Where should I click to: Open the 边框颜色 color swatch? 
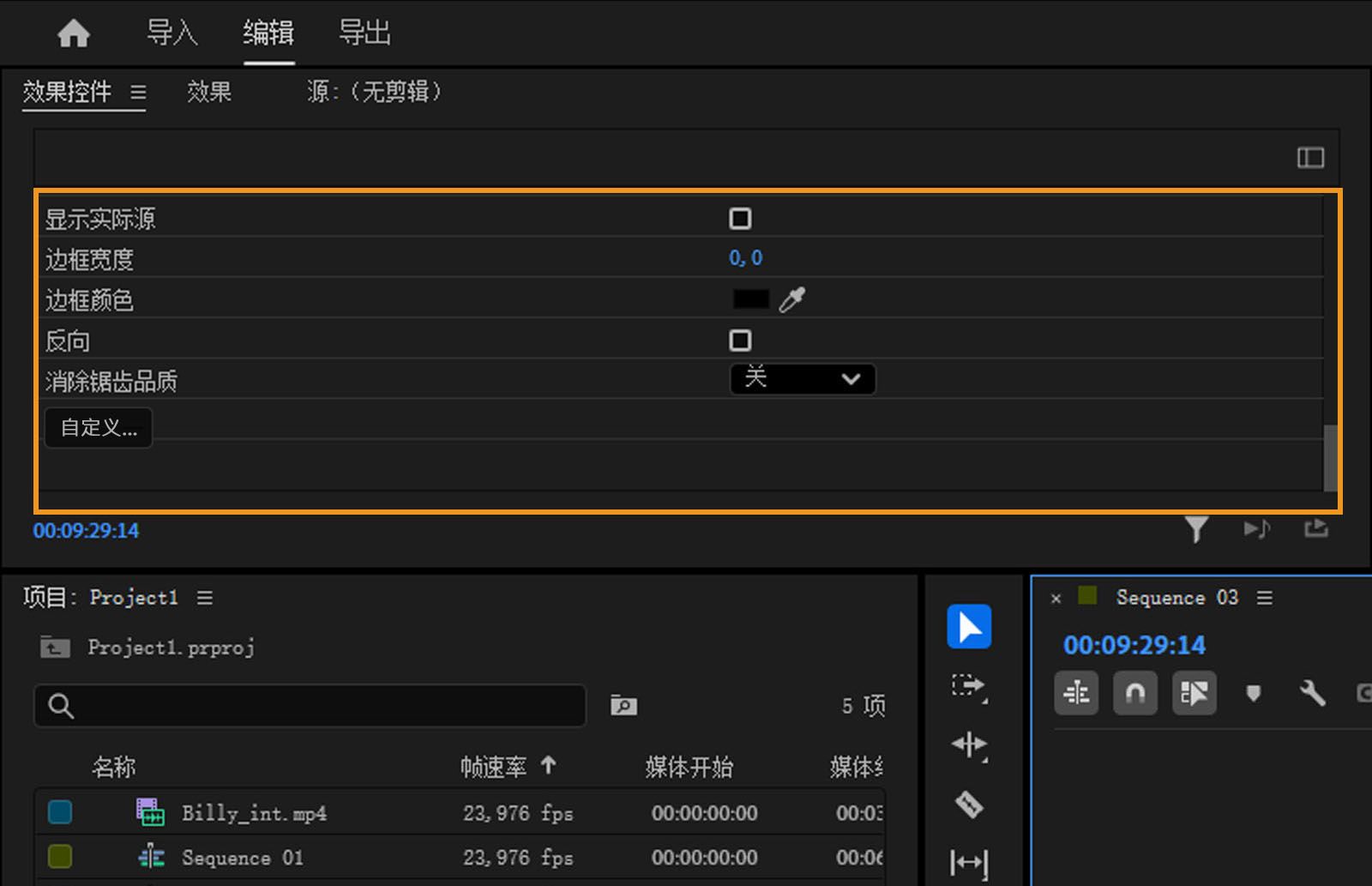751,299
